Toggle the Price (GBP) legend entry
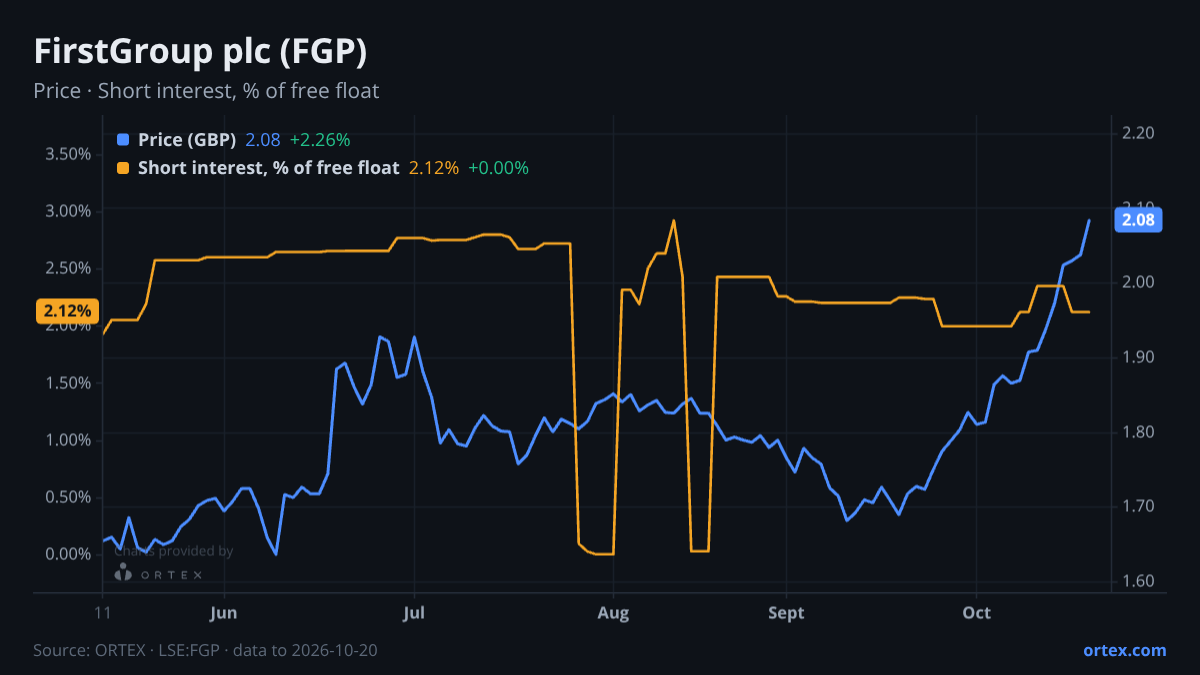The height and width of the screenshot is (675, 1200). click(187, 140)
